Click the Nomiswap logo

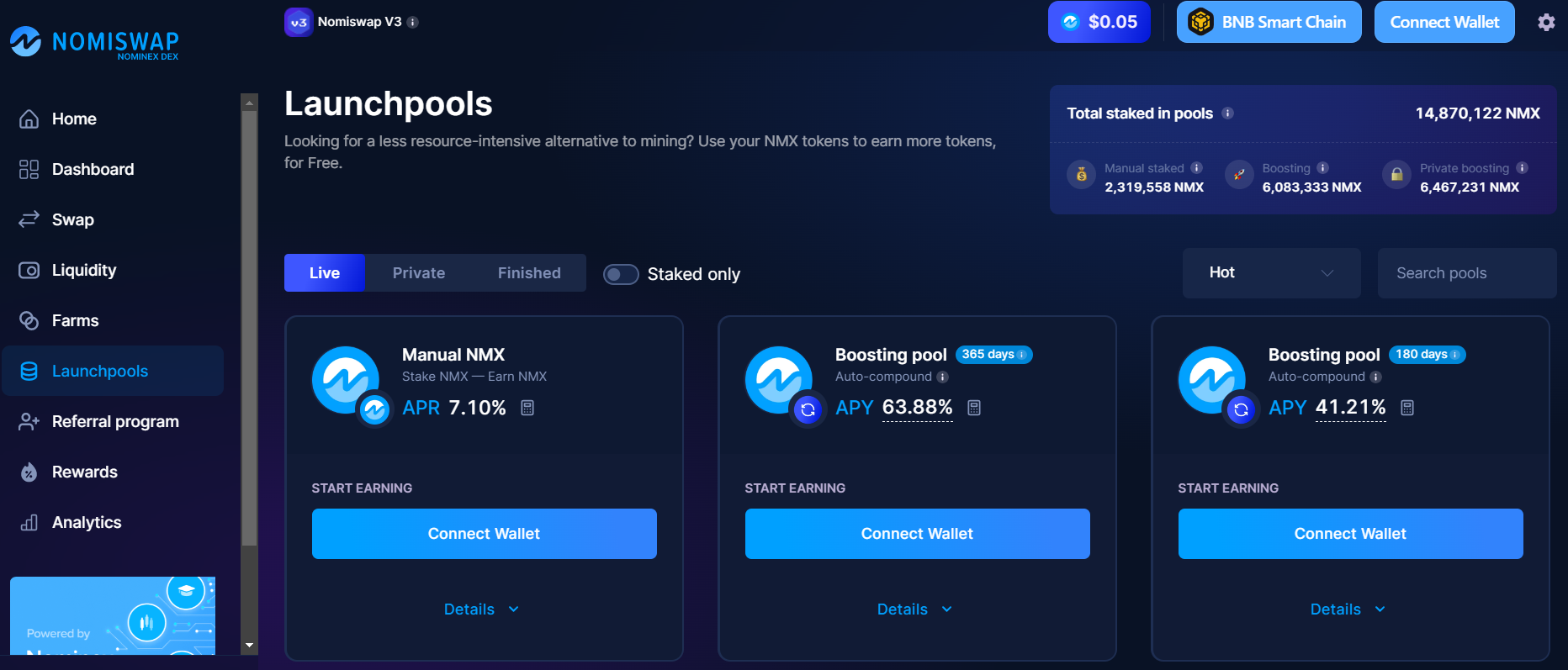coord(94,43)
